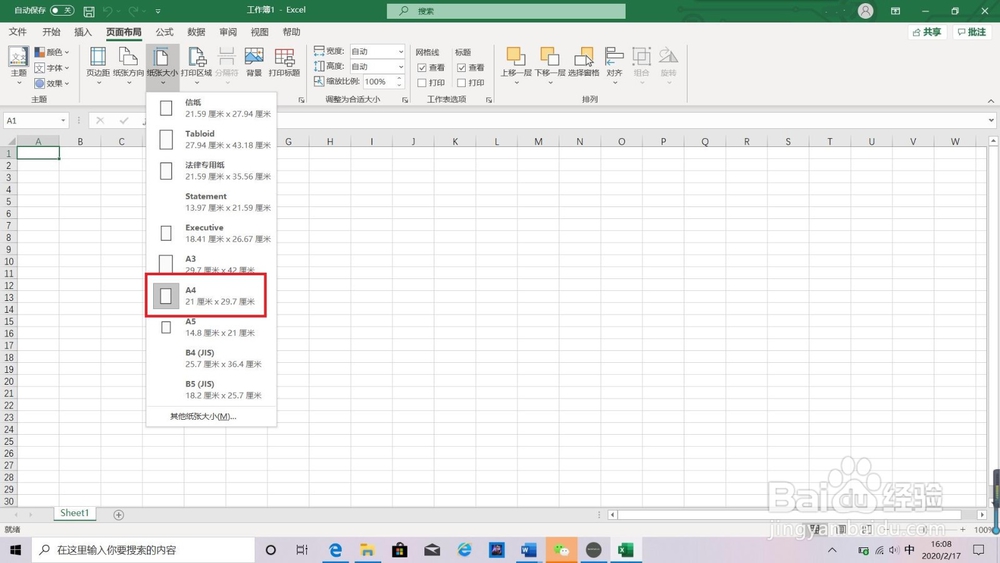Open the Name Box dropdown arrow

[63, 121]
